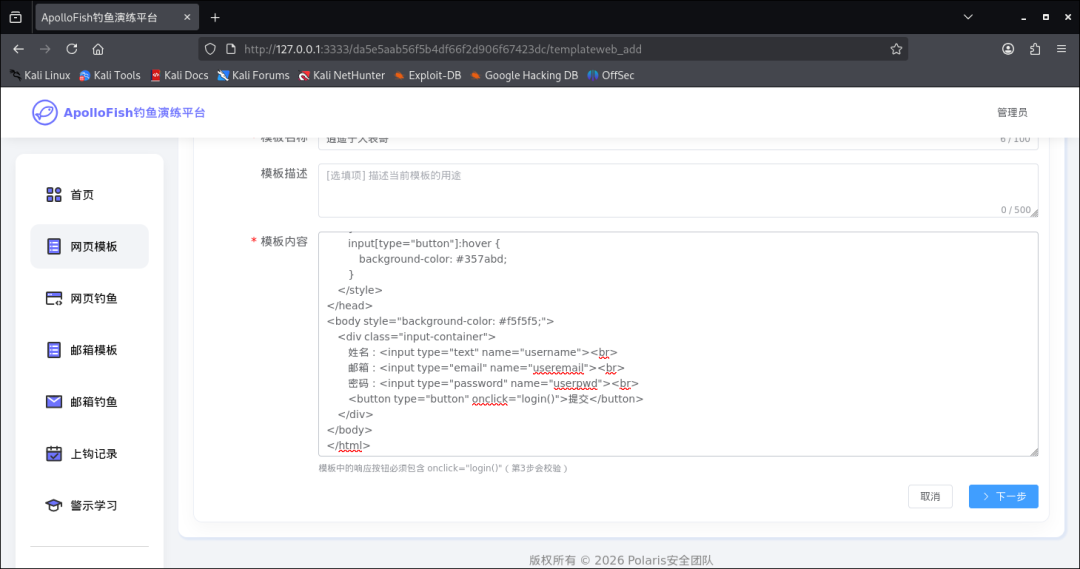Open 网页钓鱼 sidebar menu item

click(x=90, y=298)
